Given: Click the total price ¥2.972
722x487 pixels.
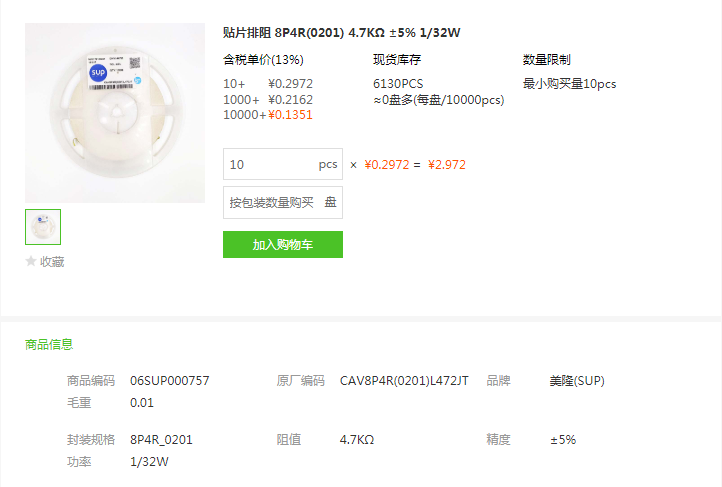Looking at the screenshot, I should [x=447, y=164].
